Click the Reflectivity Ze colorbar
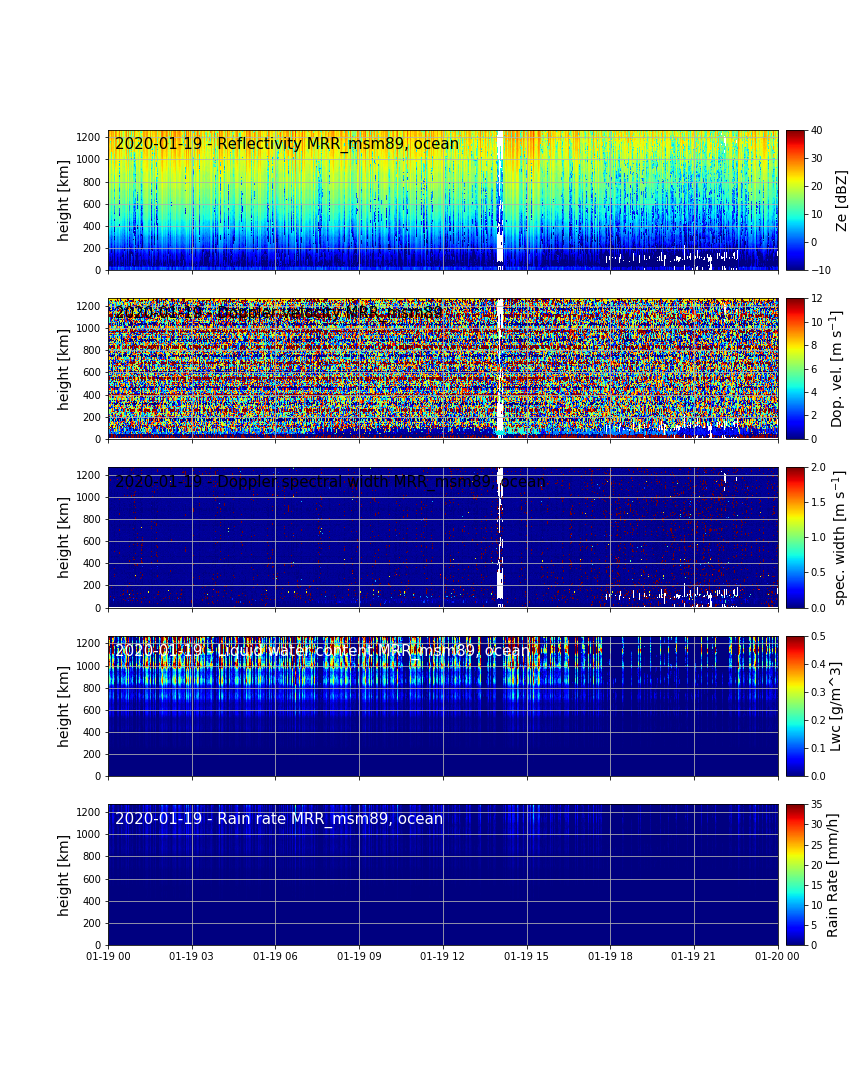 click(794, 200)
